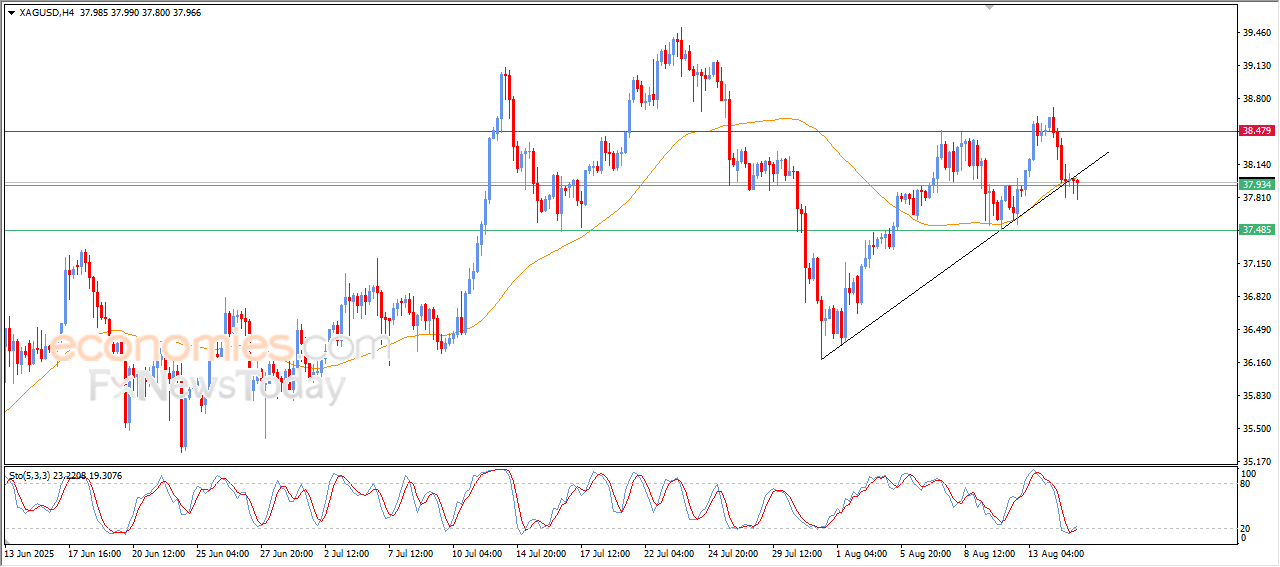The image size is (1280, 567).
Task: Click the 20 level on the stochastic scale
Action: click(1247, 528)
